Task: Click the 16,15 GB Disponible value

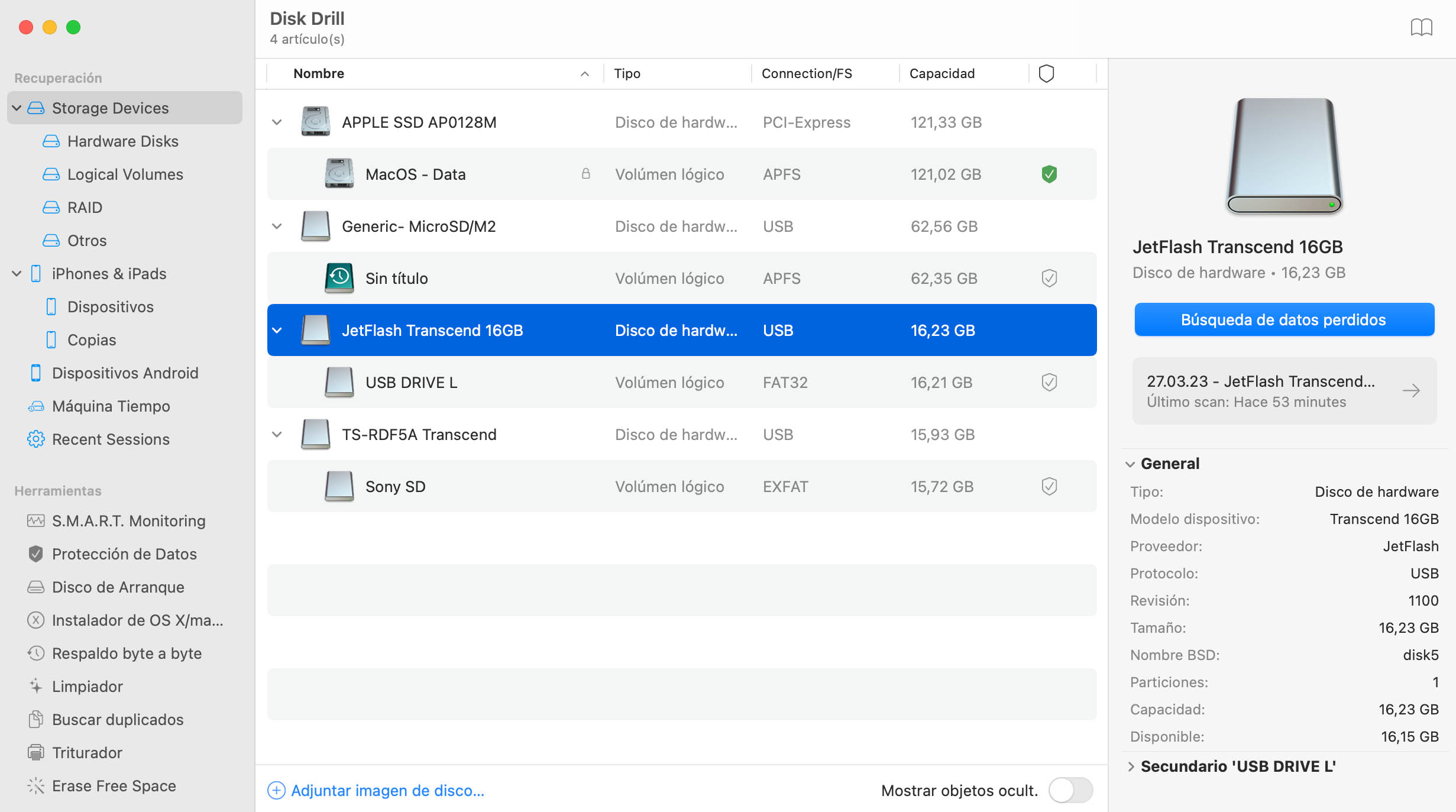Action: coord(1409,736)
